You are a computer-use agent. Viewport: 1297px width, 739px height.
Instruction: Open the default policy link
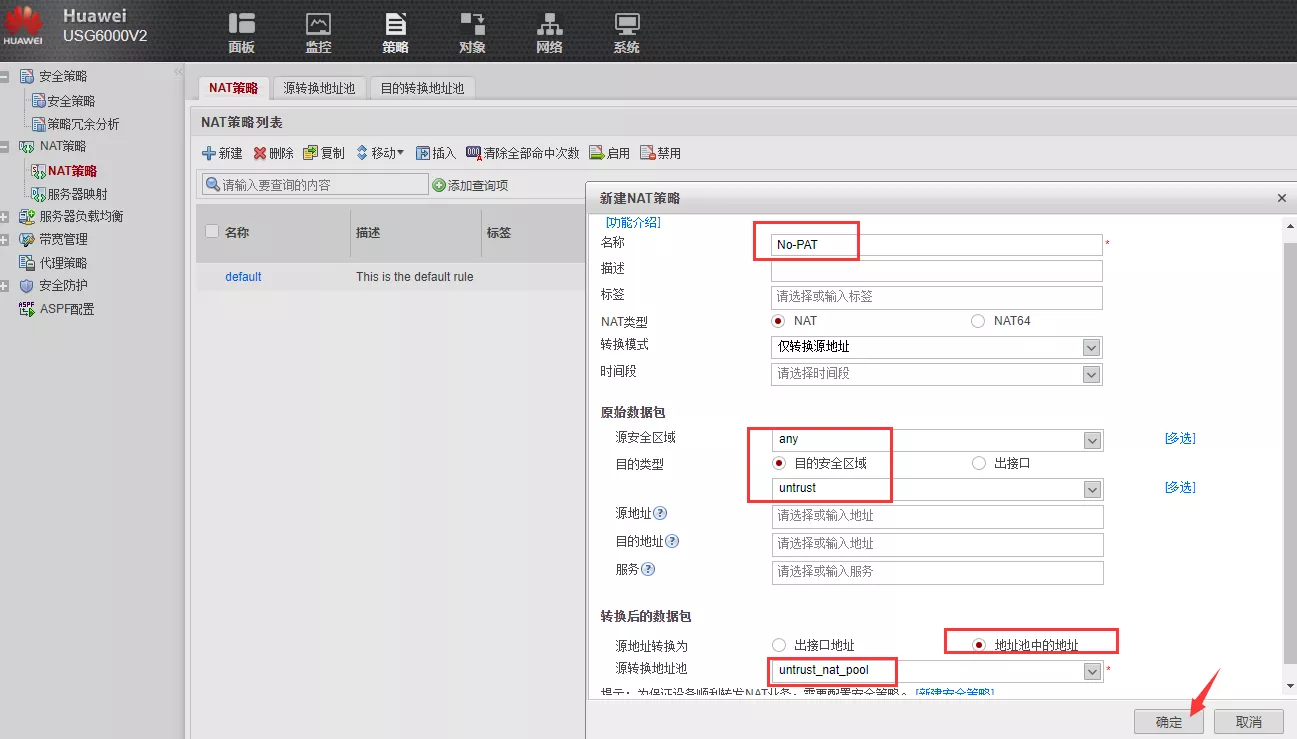click(243, 277)
